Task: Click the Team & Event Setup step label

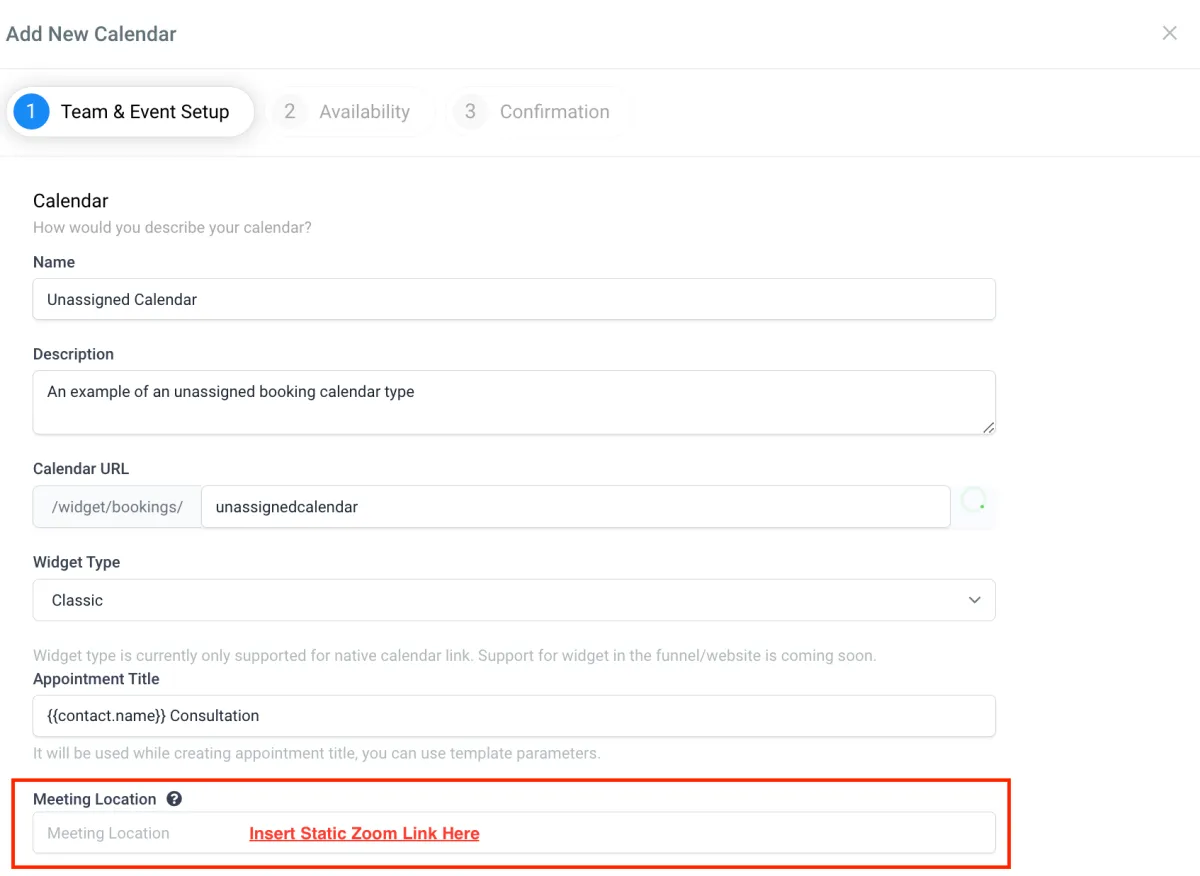Action: point(145,112)
